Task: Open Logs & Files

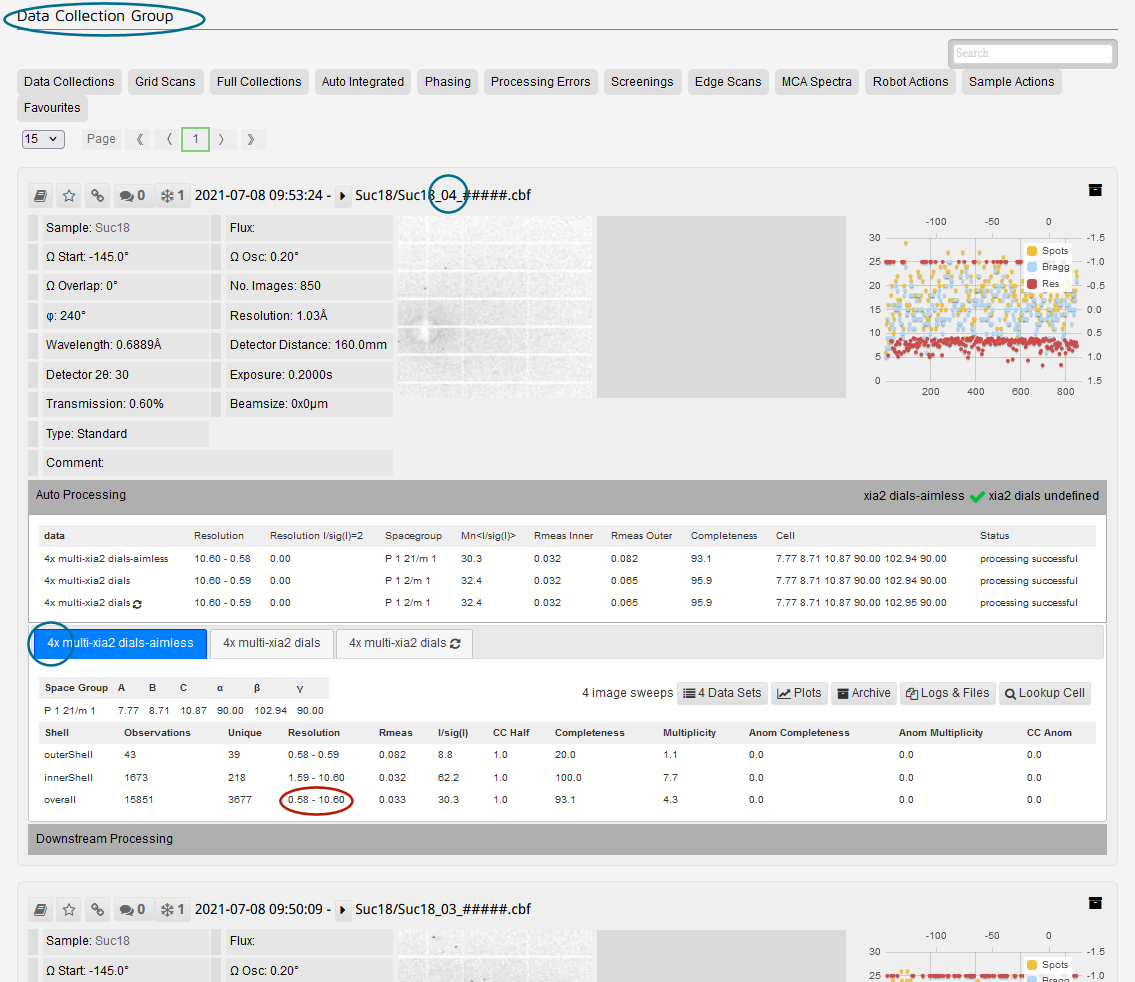Action: coord(947,693)
